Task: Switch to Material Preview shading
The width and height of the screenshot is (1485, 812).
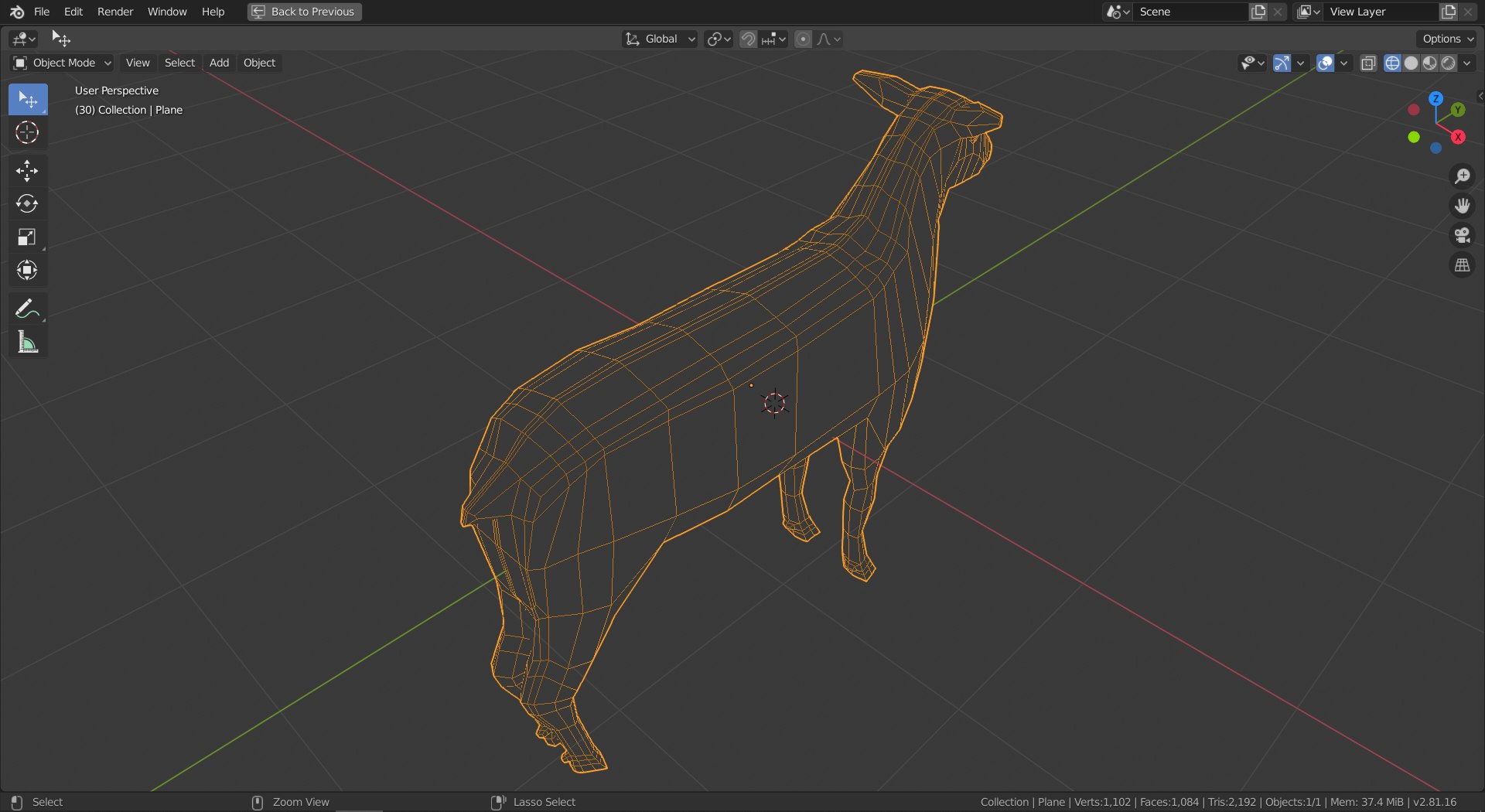Action: tap(1429, 63)
